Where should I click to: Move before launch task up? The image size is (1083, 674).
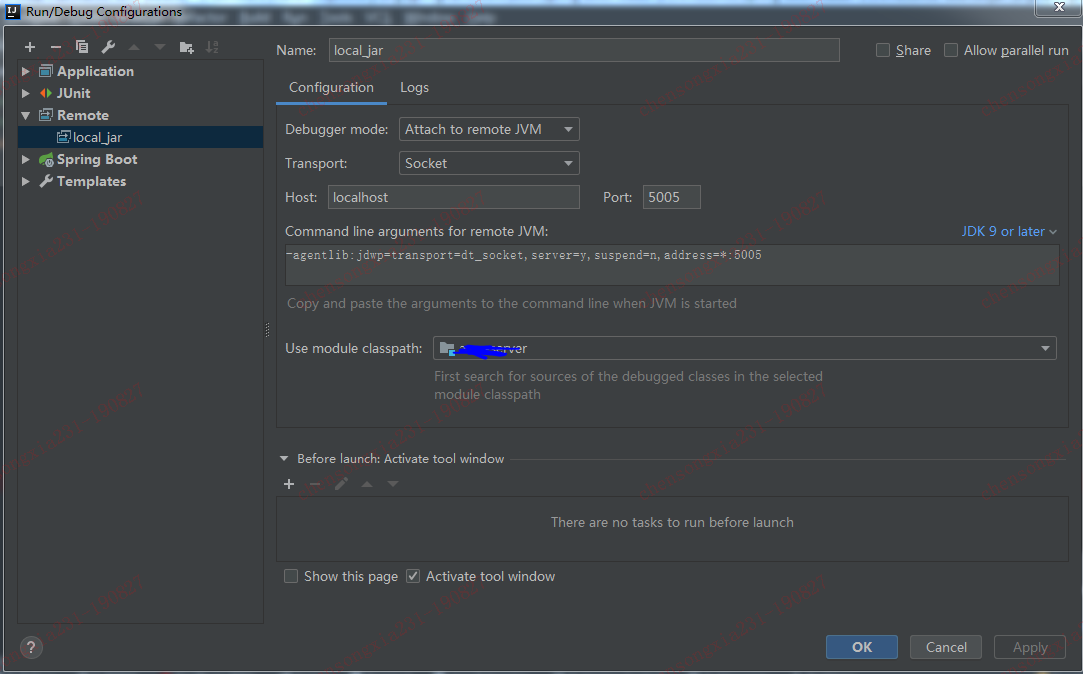pyautogui.click(x=367, y=484)
